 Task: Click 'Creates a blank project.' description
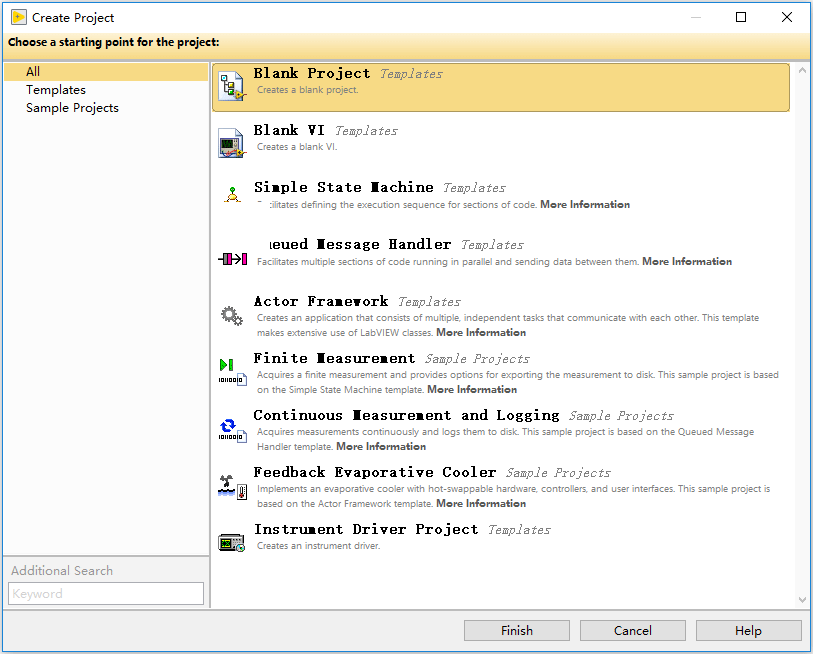pyautogui.click(x=307, y=90)
